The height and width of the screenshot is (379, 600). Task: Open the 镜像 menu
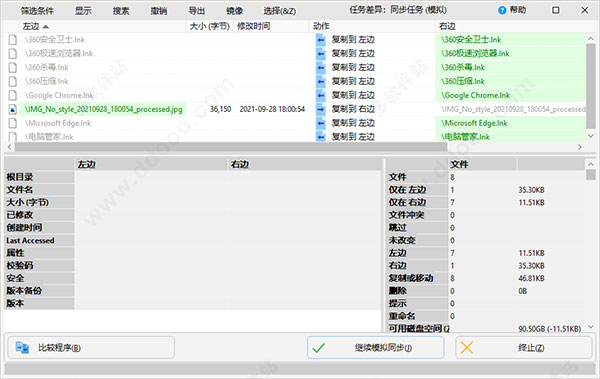coord(235,11)
